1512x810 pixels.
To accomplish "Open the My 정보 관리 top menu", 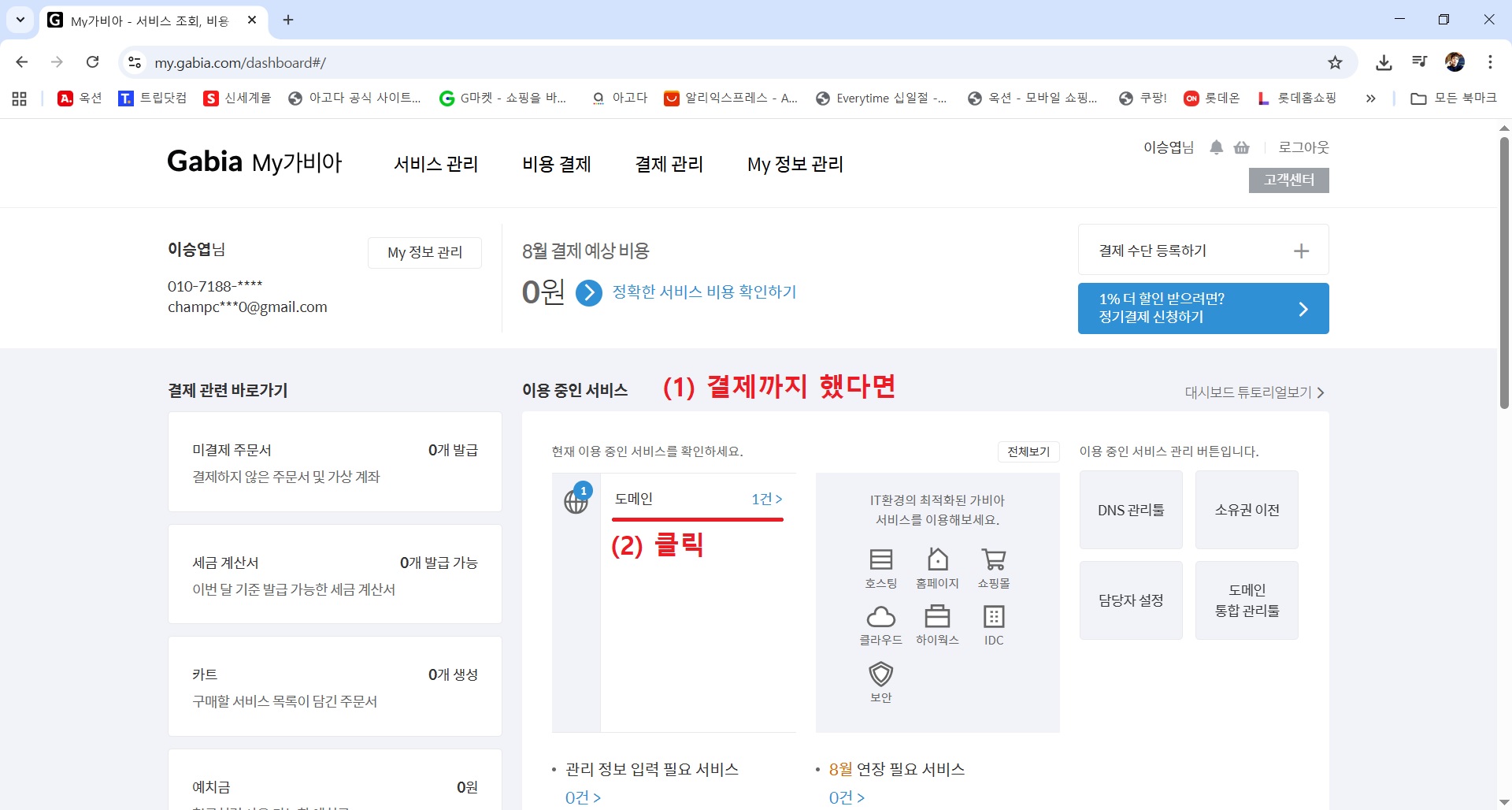I will click(795, 164).
